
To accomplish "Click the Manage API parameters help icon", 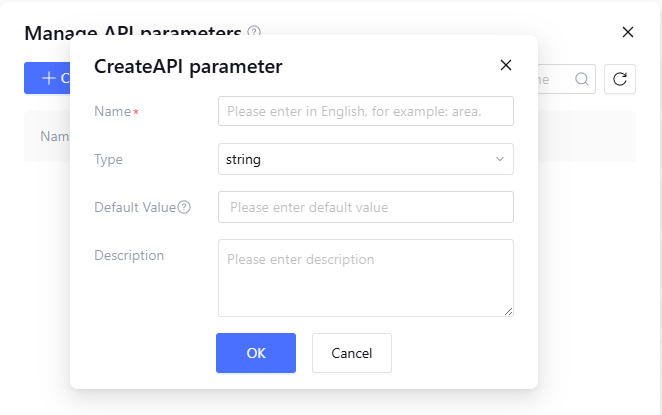I will point(254,31).
